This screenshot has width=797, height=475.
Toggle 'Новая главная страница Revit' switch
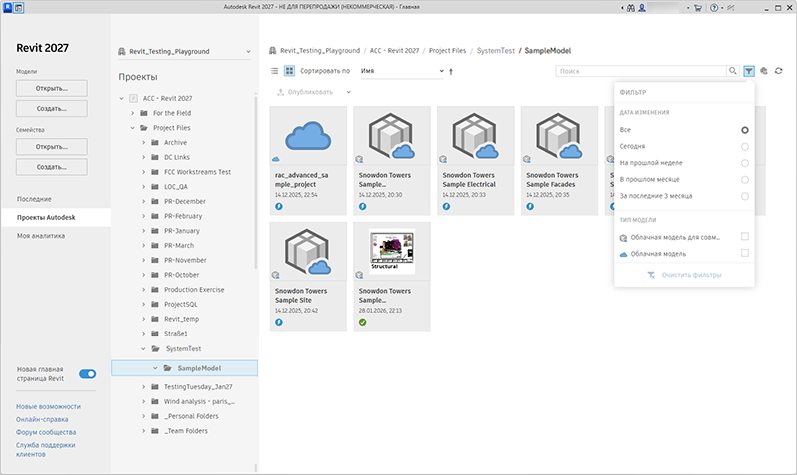87,374
